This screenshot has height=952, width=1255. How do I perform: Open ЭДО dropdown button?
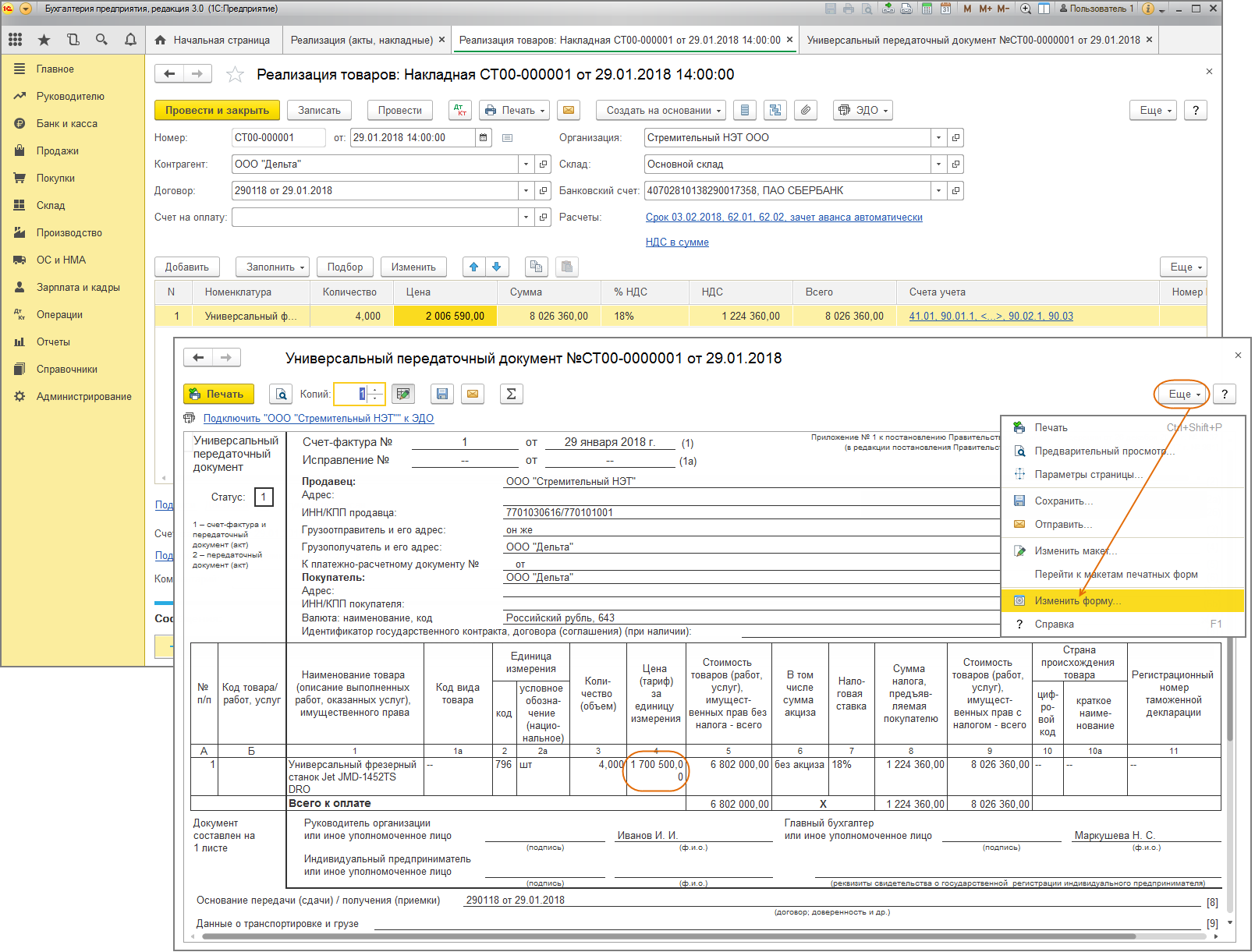(863, 111)
